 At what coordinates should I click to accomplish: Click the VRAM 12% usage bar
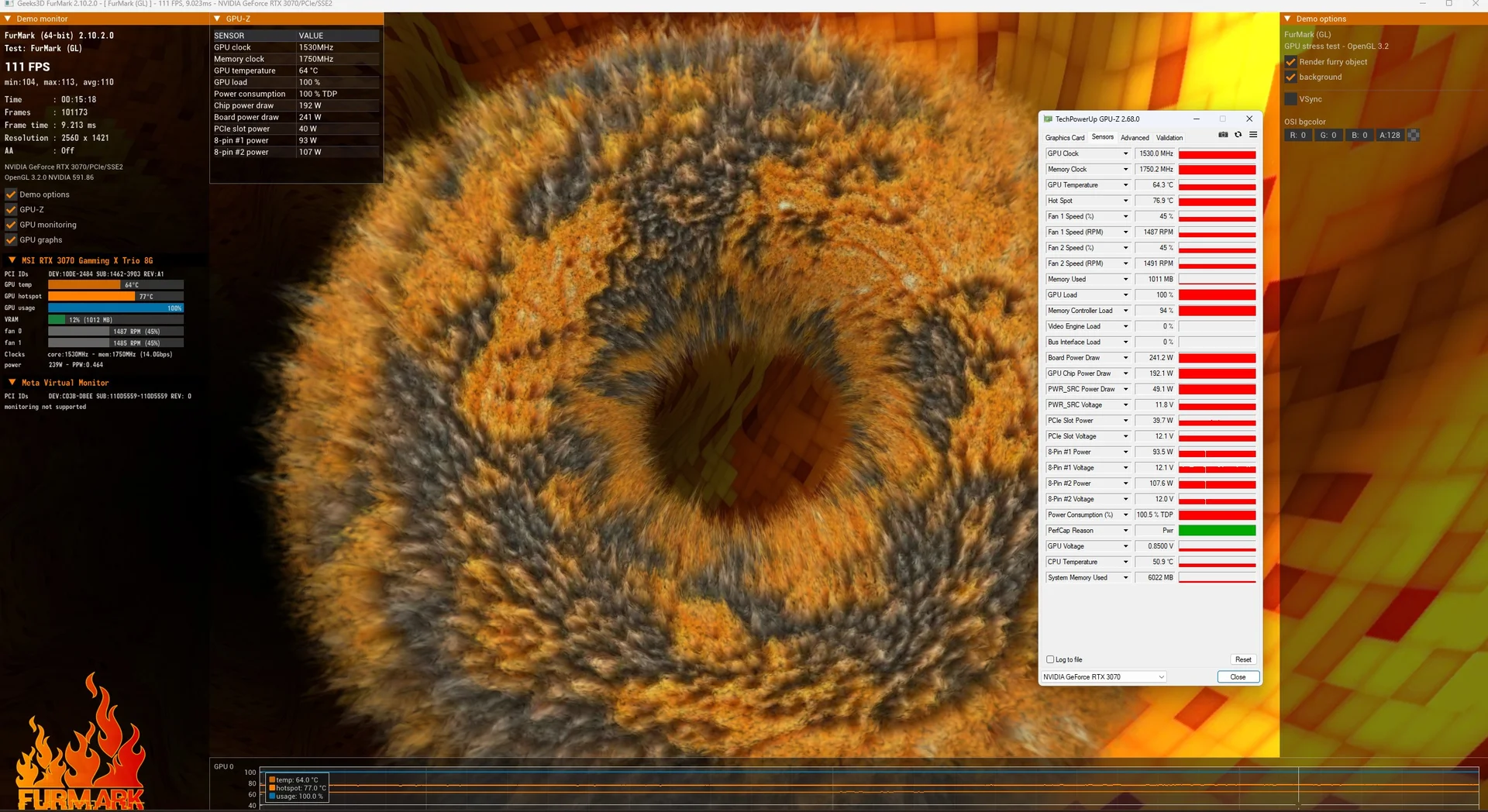point(115,320)
